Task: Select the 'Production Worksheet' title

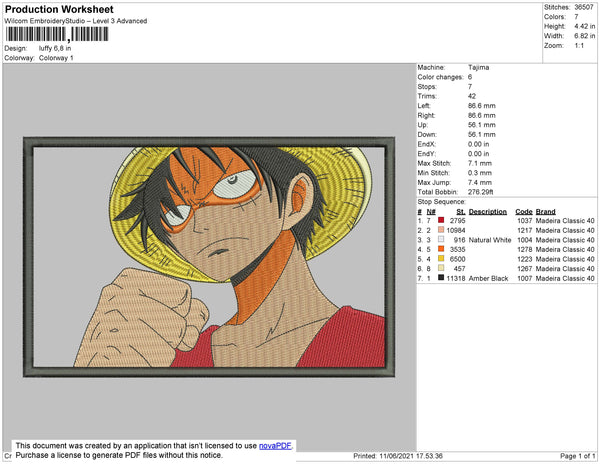Action: tap(59, 10)
